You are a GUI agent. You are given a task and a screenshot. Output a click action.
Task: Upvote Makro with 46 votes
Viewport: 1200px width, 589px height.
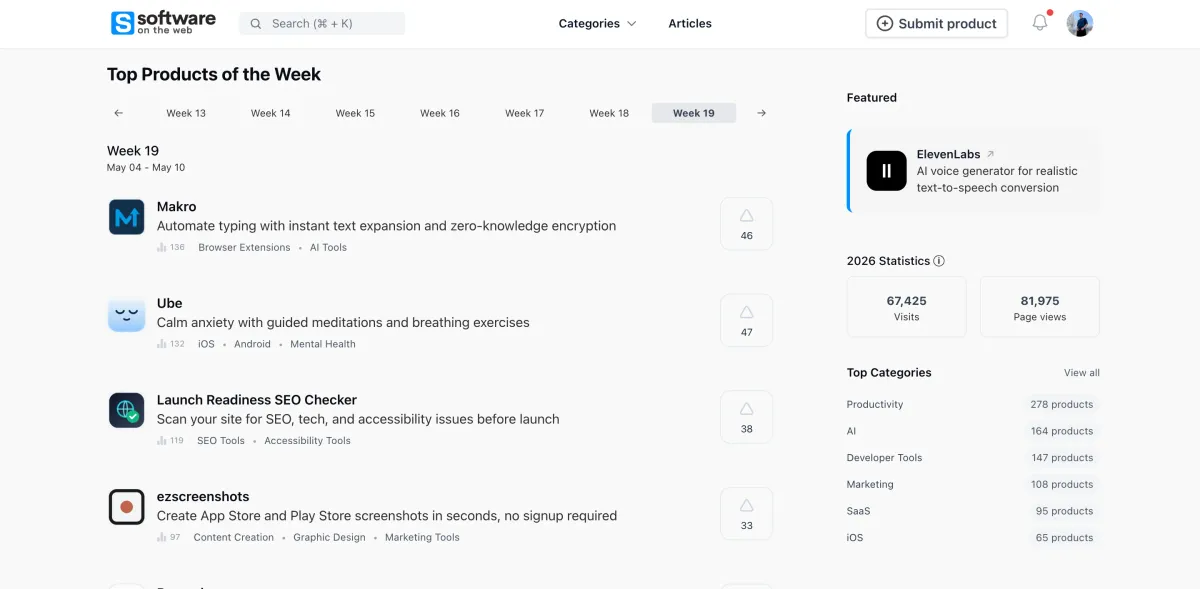(x=746, y=224)
